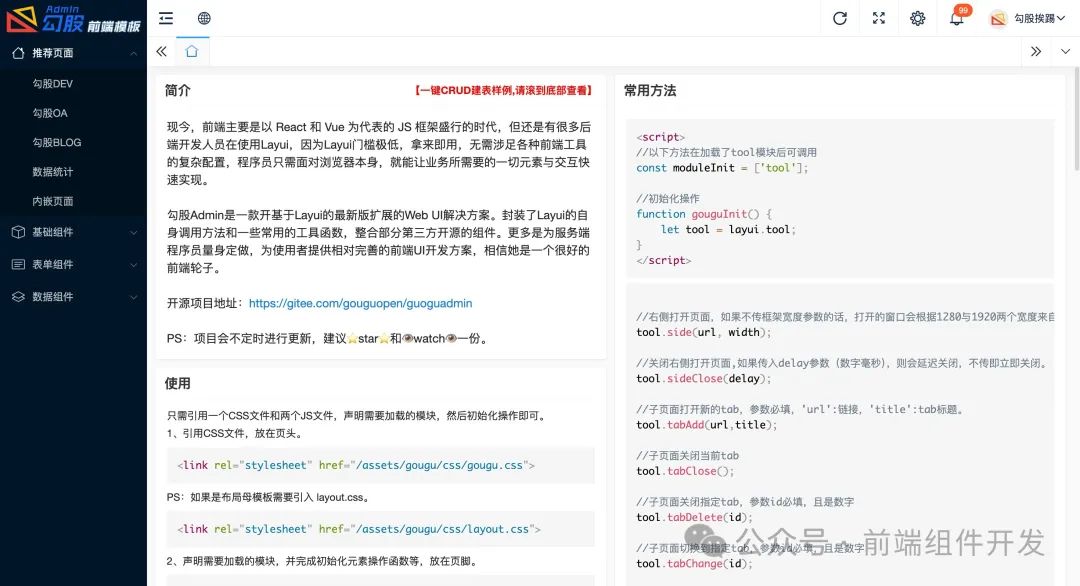This screenshot has width=1080, height=586.
Task: Click the Gougu Admin logo
Action: [73, 19]
